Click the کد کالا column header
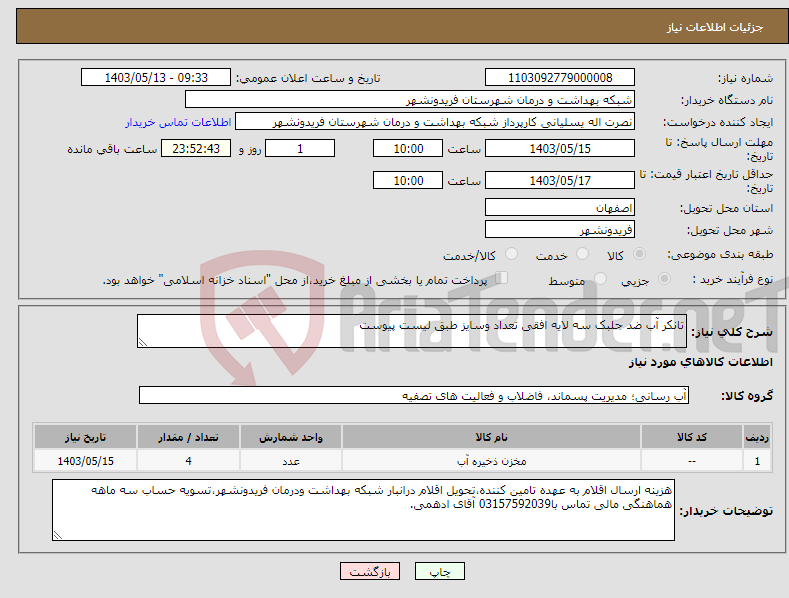The image size is (789, 598). click(692, 437)
